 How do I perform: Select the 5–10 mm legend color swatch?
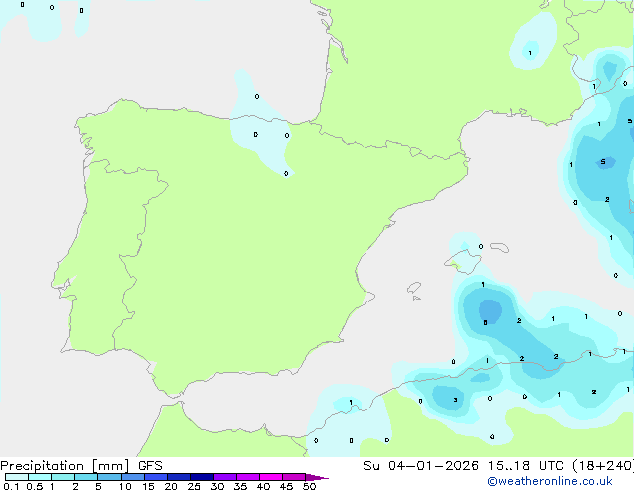tap(109, 477)
